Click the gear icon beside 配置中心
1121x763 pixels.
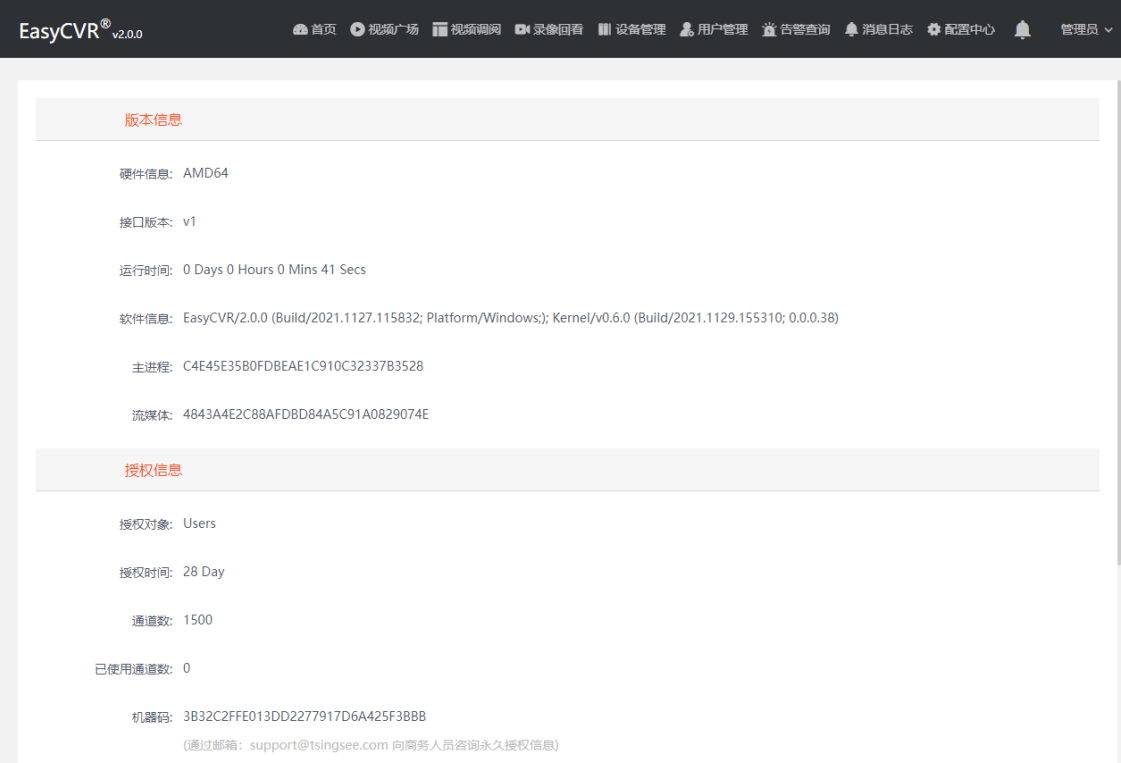(934, 29)
